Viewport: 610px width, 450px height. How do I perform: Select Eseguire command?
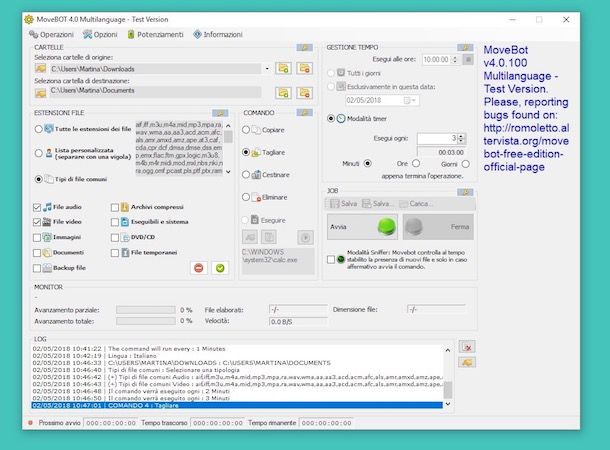click(x=245, y=220)
